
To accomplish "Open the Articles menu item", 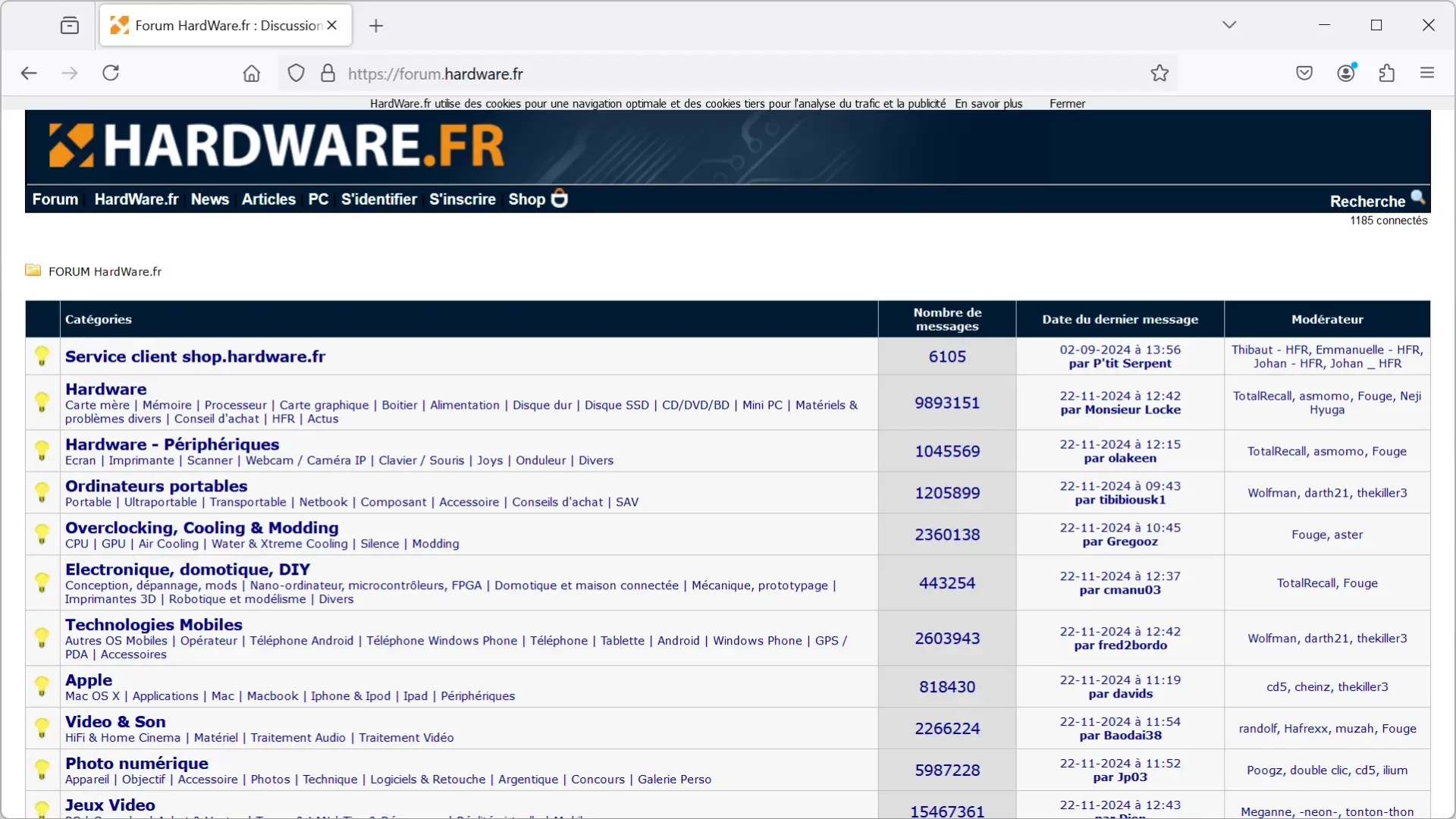I will tap(268, 199).
